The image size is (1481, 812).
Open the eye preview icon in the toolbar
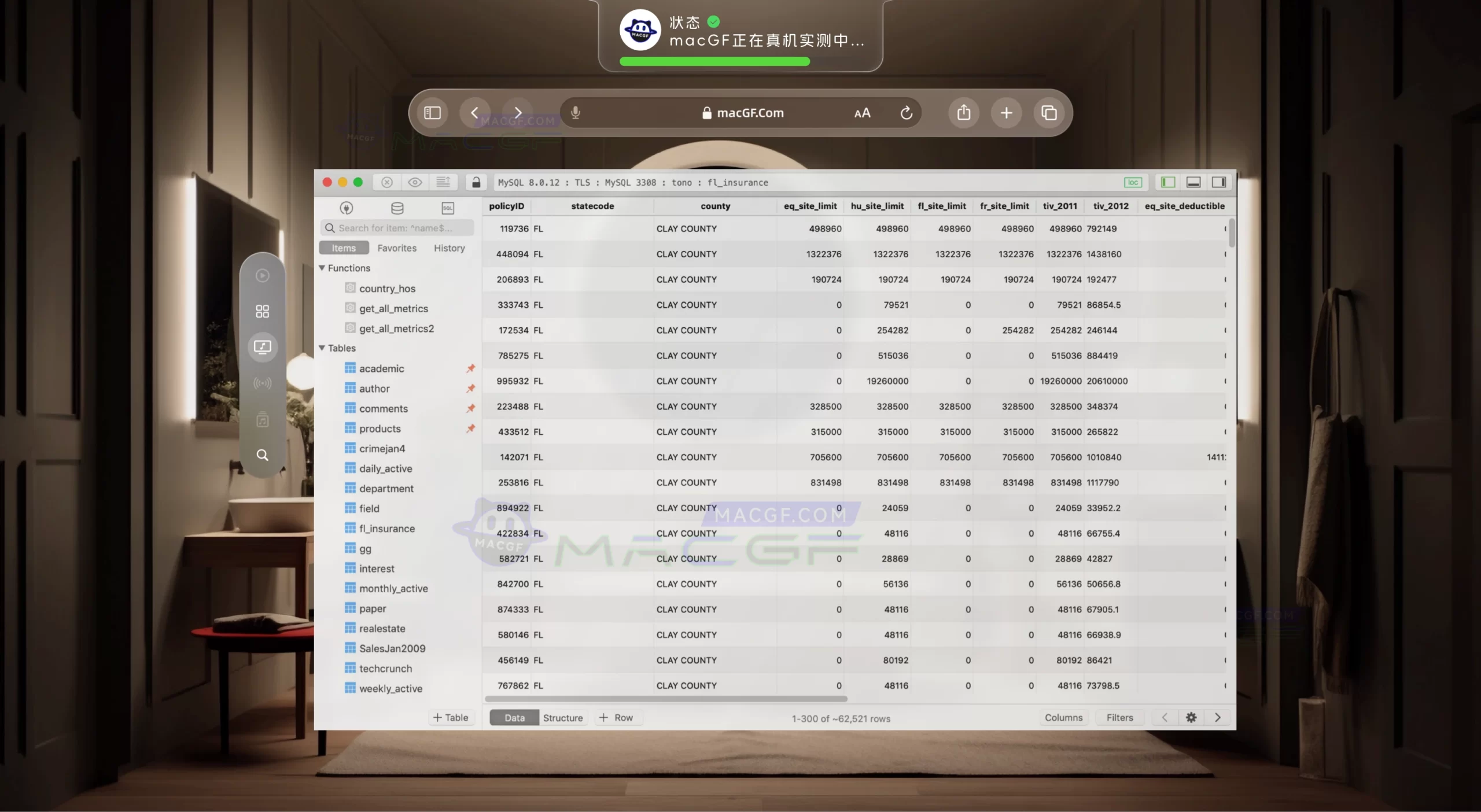click(414, 182)
